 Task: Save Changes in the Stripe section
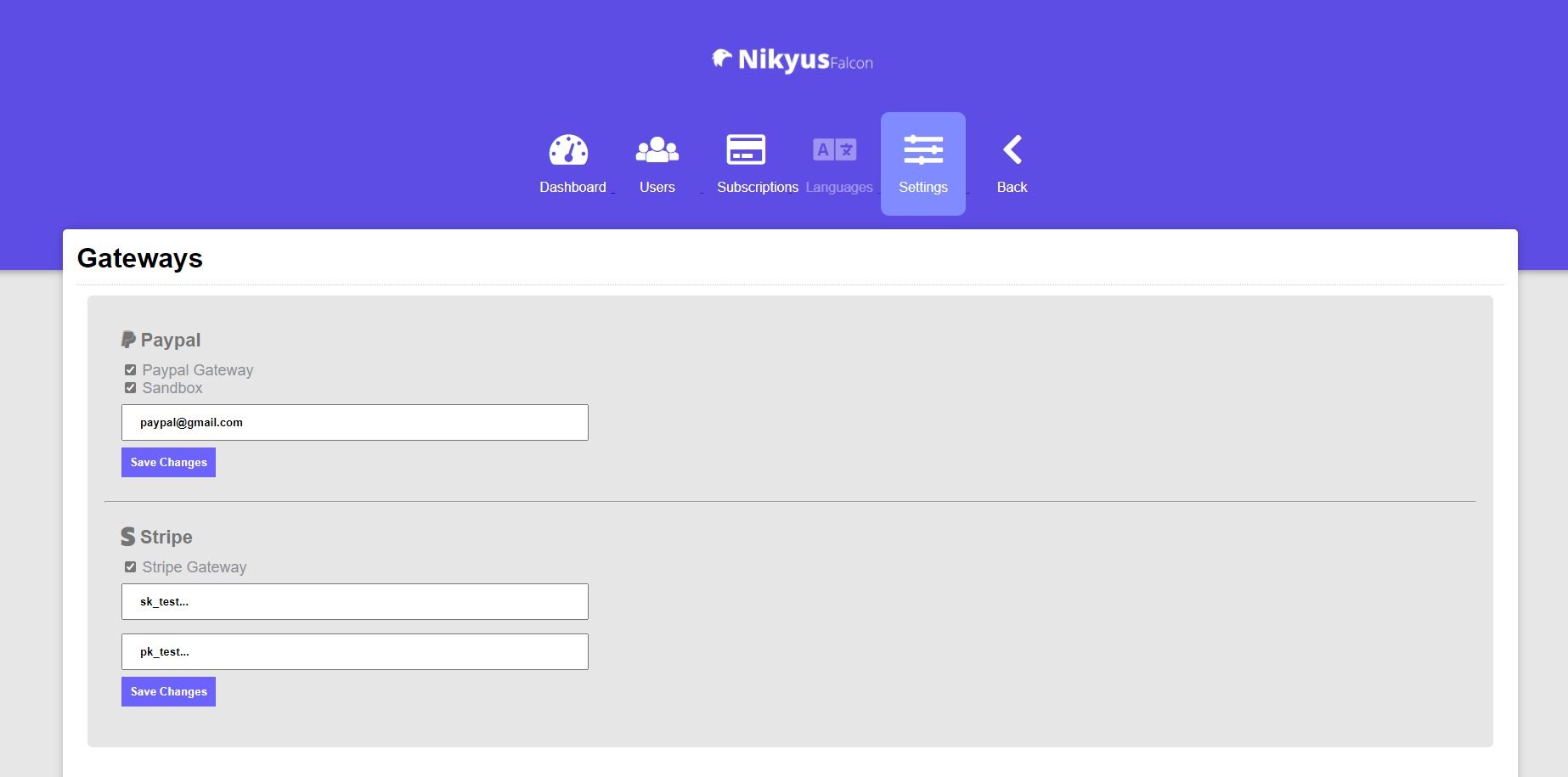(x=168, y=692)
